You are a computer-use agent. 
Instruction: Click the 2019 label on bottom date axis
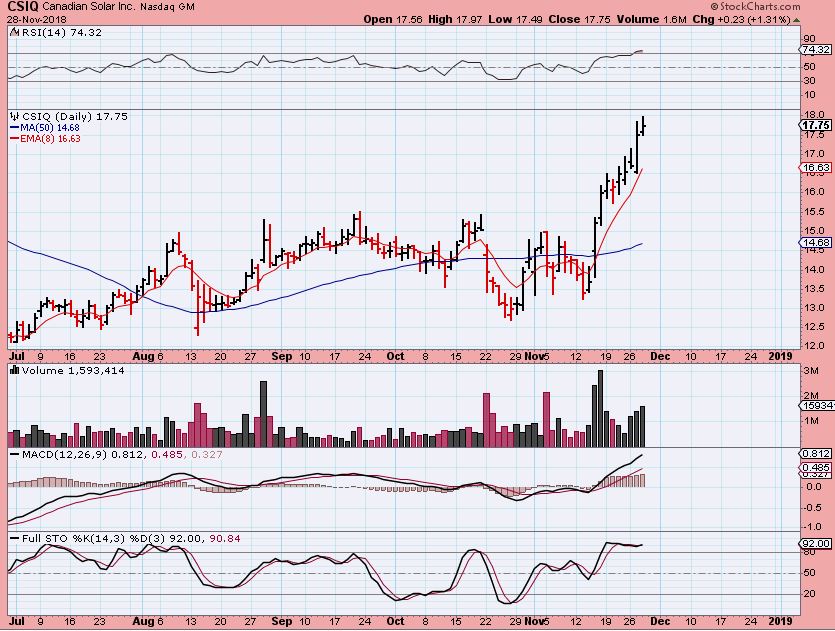[x=781, y=621]
